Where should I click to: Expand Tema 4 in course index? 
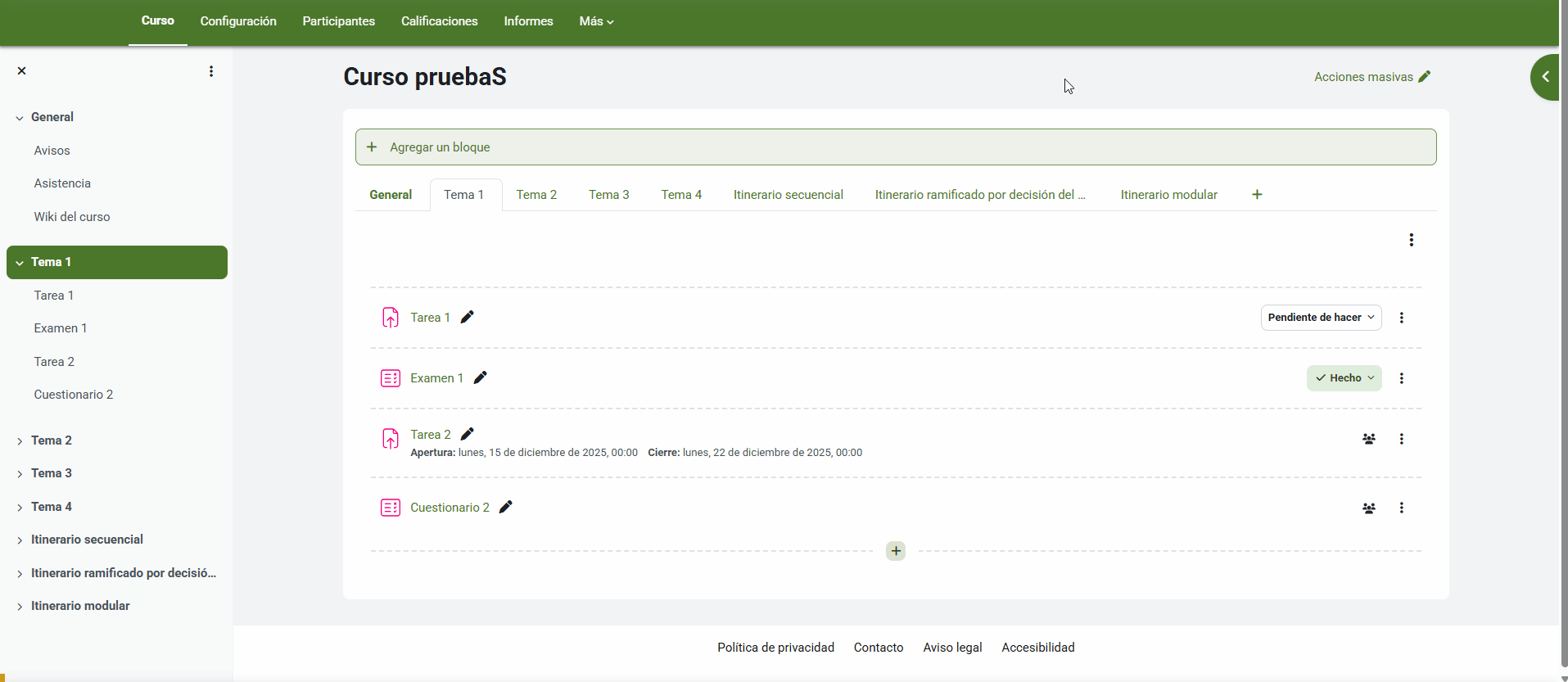(20, 508)
